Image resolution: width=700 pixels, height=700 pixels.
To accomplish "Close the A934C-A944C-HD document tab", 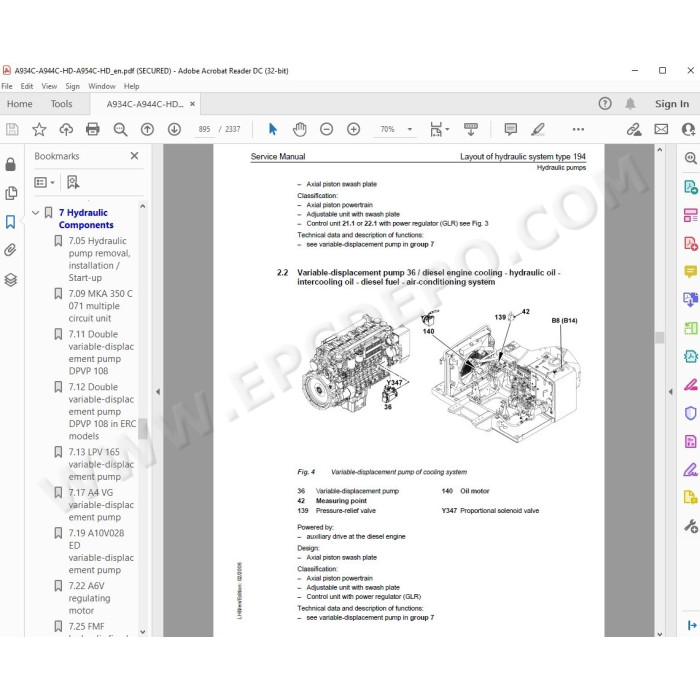I will pos(192,104).
